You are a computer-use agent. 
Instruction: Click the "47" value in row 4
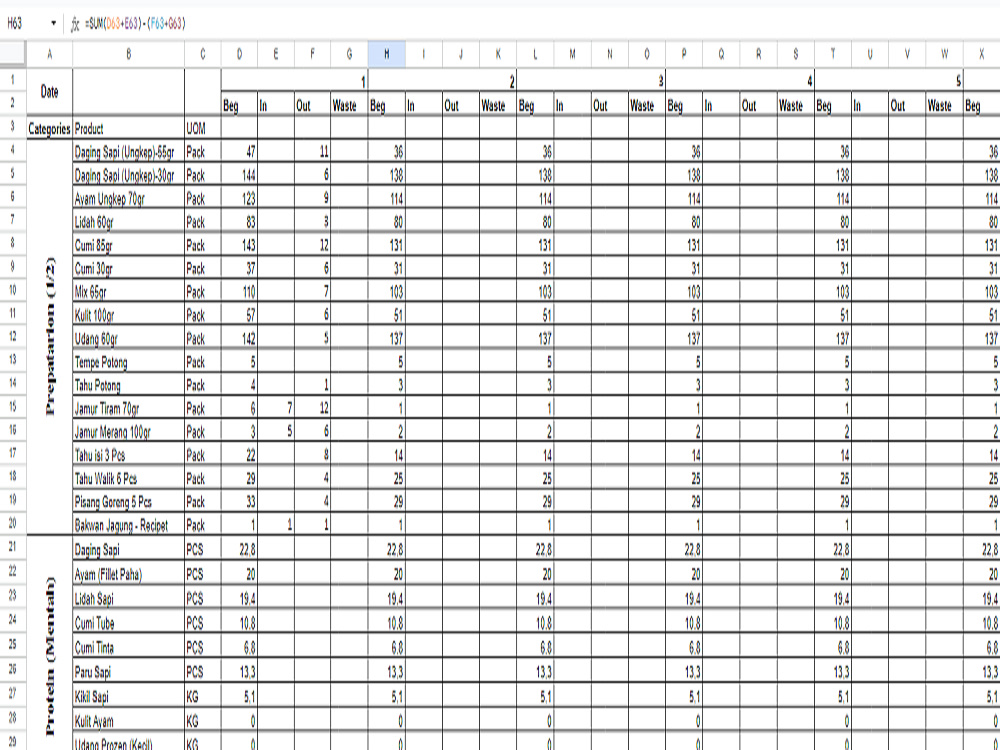point(239,152)
